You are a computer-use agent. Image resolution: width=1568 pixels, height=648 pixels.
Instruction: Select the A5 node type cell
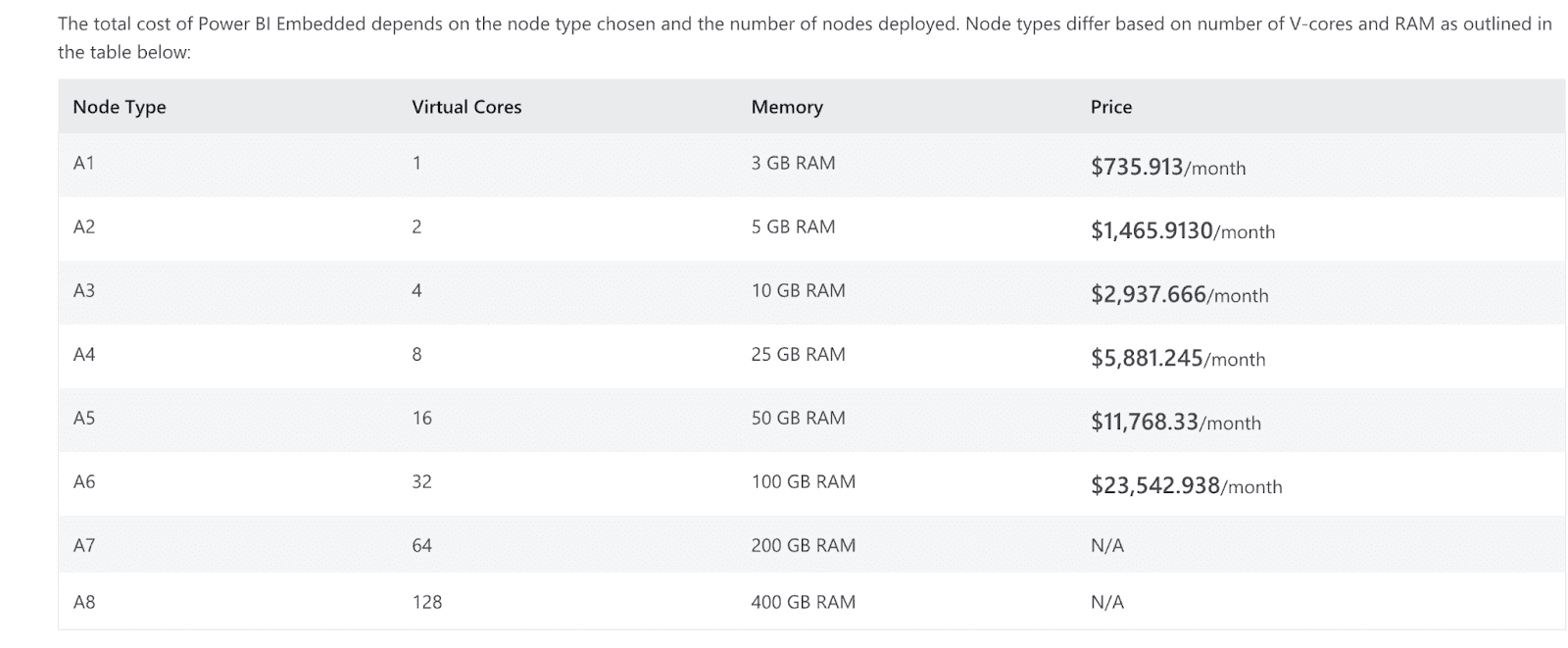84,418
